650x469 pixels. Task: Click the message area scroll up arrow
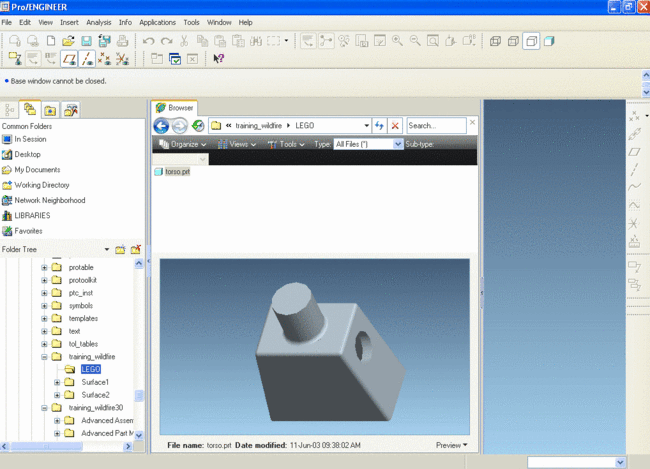click(x=646, y=75)
